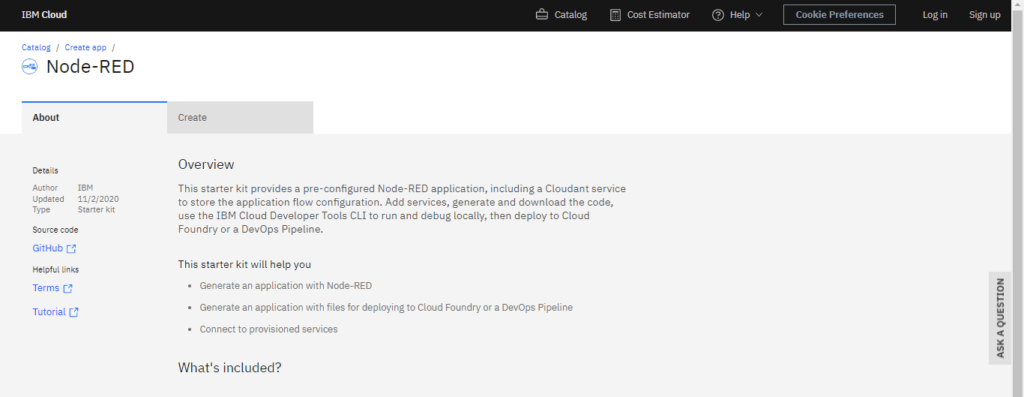Click the Cookie Preferences button

839,15
